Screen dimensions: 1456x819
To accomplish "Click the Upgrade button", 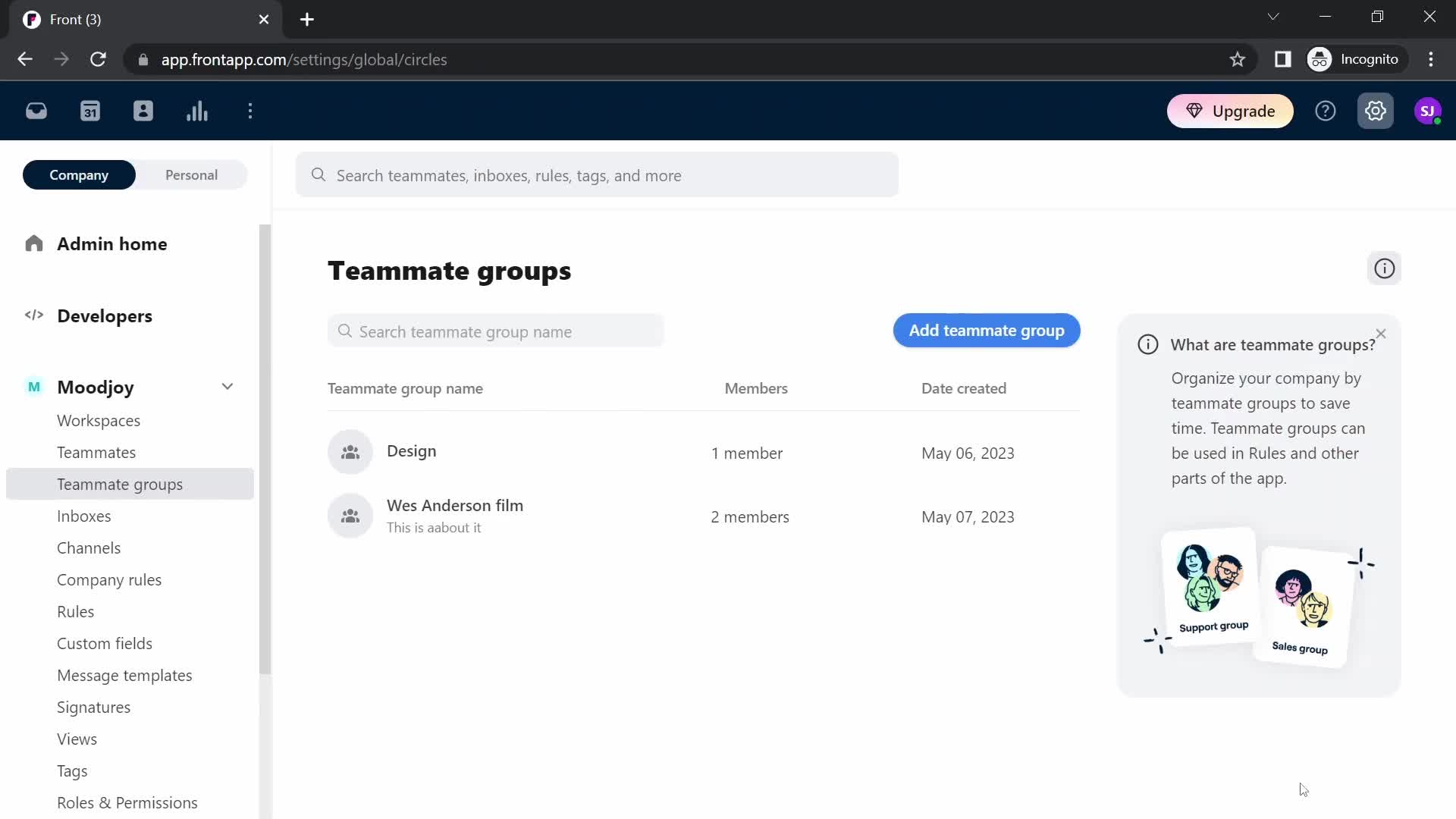I will click(1230, 111).
